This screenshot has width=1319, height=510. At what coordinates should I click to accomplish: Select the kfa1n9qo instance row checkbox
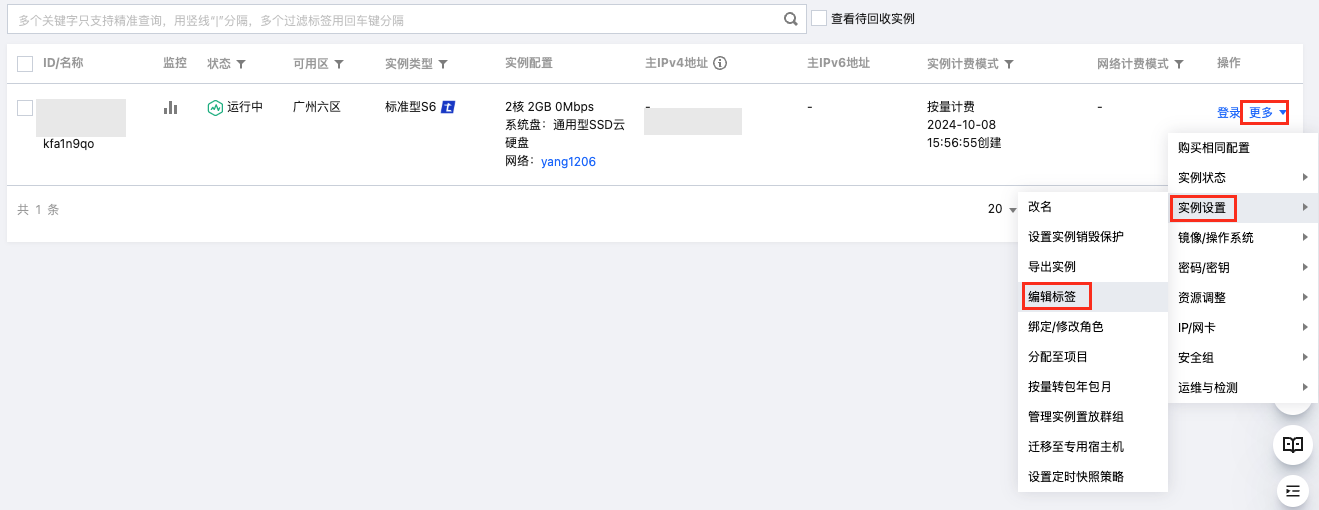point(26,108)
